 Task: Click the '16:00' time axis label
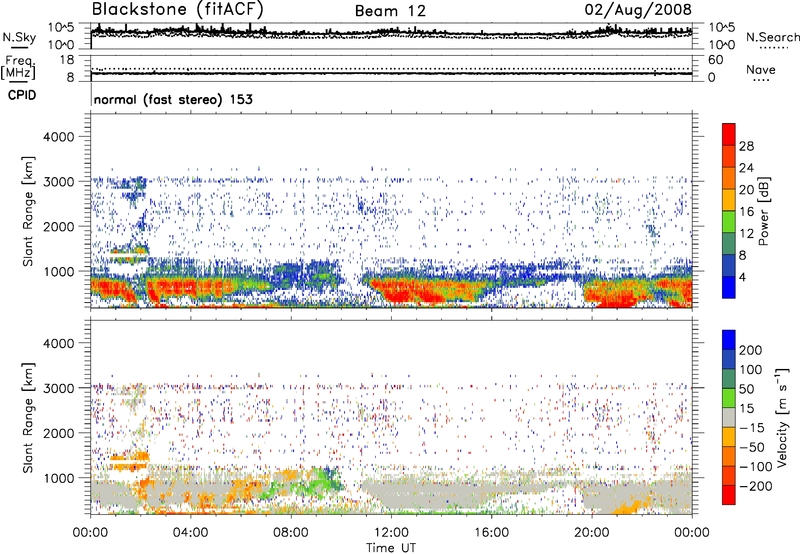pos(492,533)
